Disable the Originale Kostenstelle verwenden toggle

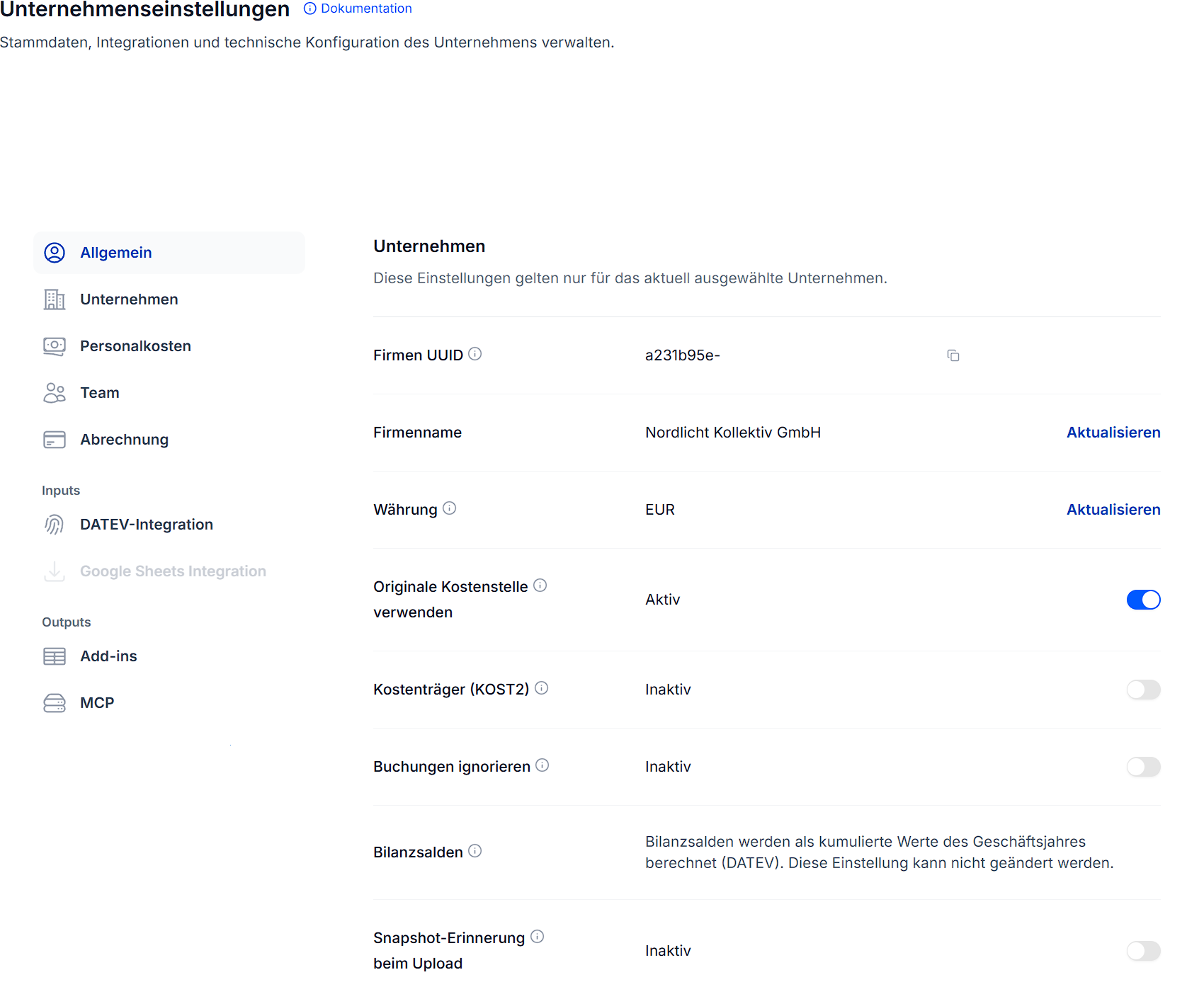coord(1143,600)
